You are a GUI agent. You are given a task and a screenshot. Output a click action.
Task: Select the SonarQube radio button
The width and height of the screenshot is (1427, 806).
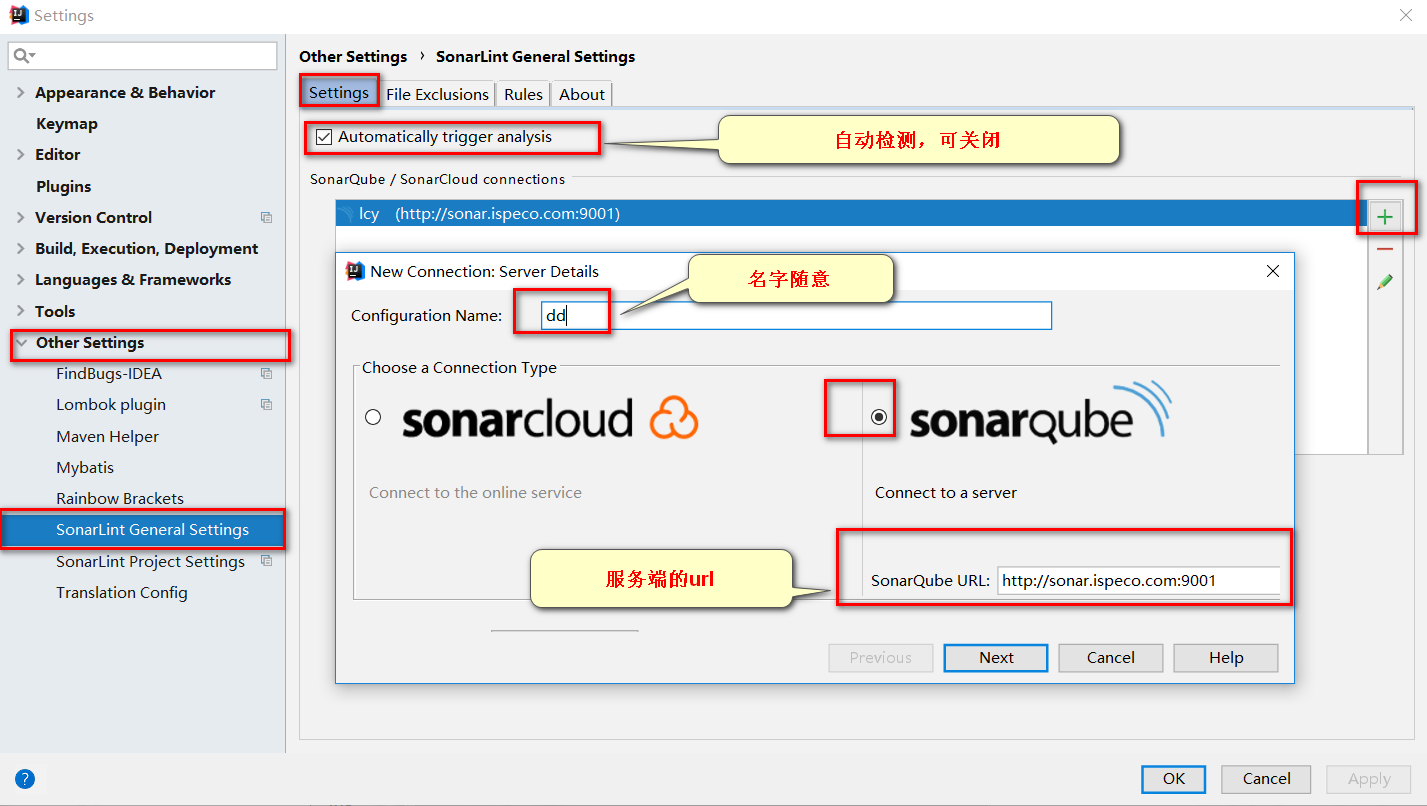pyautogui.click(x=879, y=417)
